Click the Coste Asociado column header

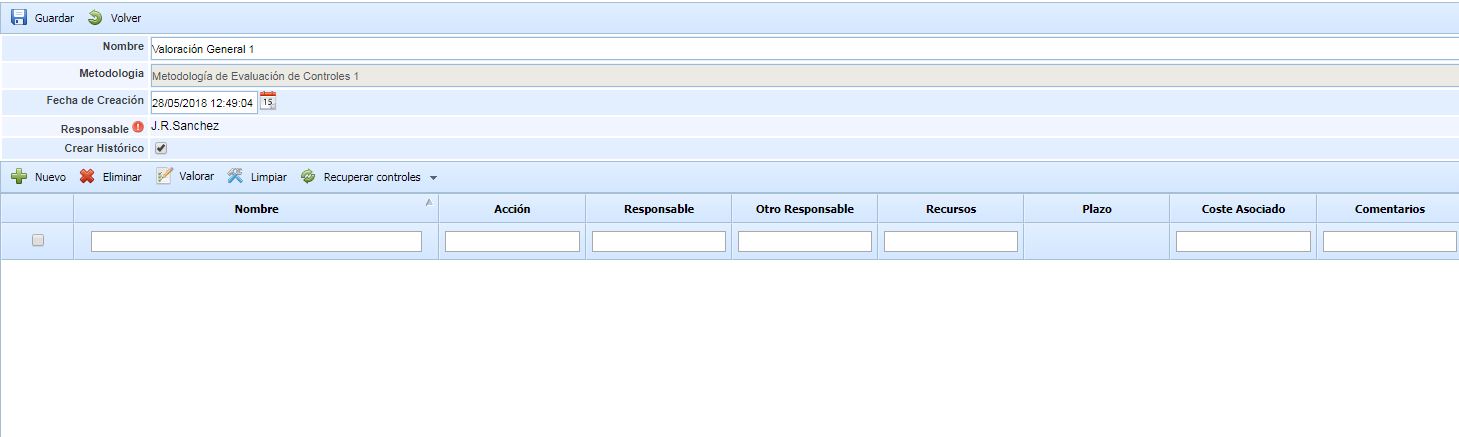(x=1243, y=209)
